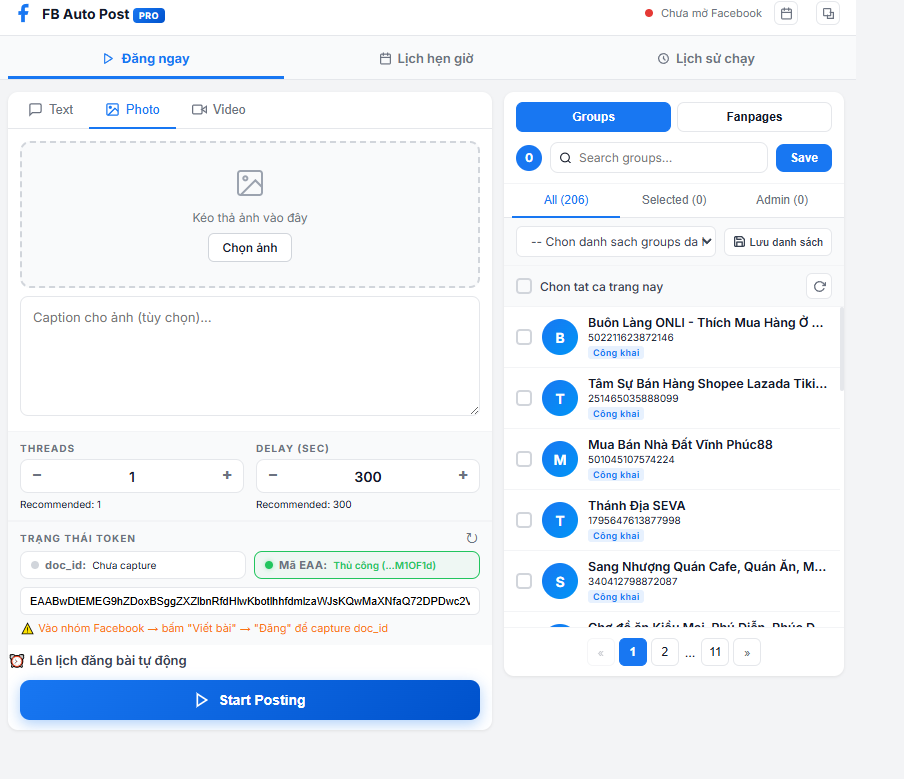Select the Video post type tab
The height and width of the screenshot is (779, 904).
click(219, 110)
